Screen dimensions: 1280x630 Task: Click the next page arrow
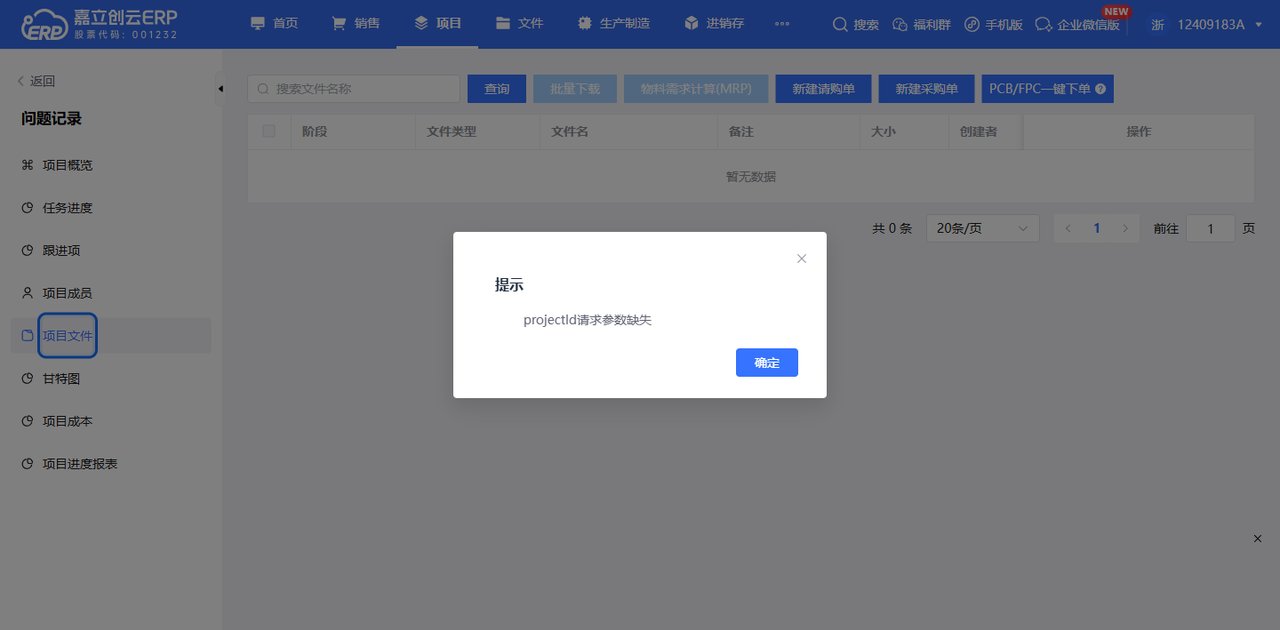(x=1125, y=228)
